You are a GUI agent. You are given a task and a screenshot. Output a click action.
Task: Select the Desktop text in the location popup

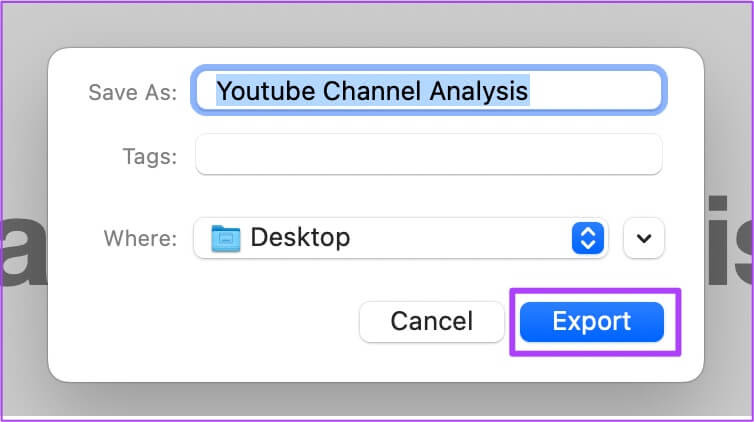point(300,237)
